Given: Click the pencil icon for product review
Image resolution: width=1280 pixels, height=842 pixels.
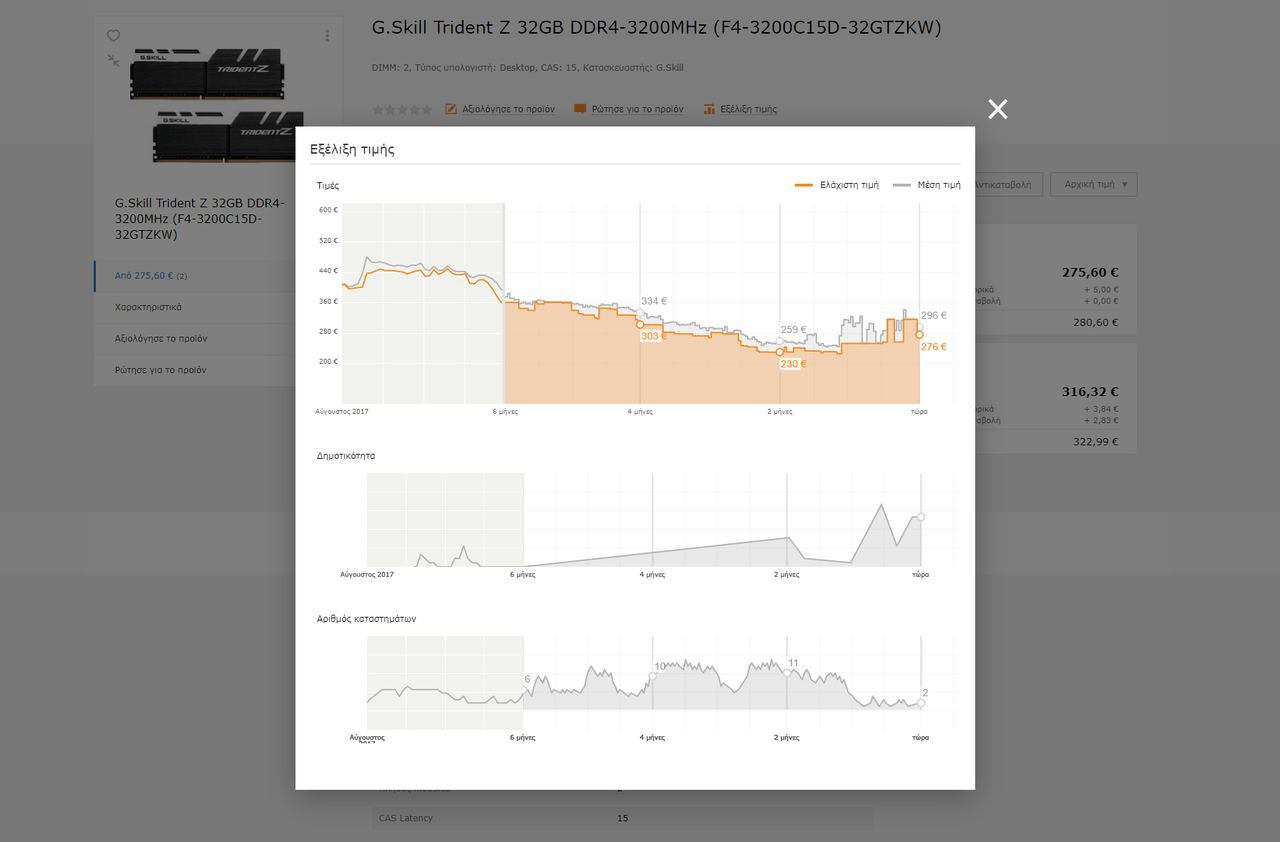Looking at the screenshot, I should (x=451, y=109).
